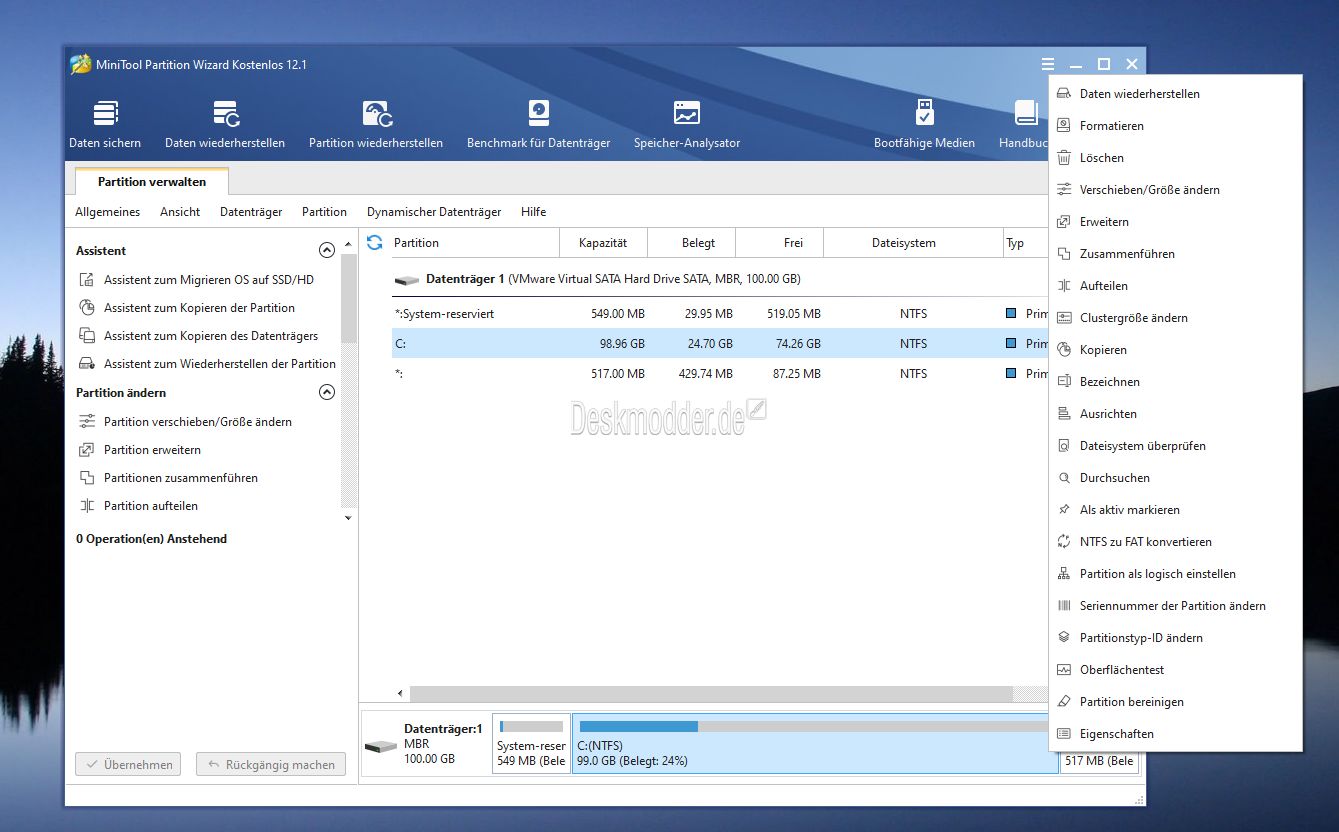Start Assistent zum Migrieren OS auf SSD/HD
1339x832 pixels.
(x=197, y=280)
